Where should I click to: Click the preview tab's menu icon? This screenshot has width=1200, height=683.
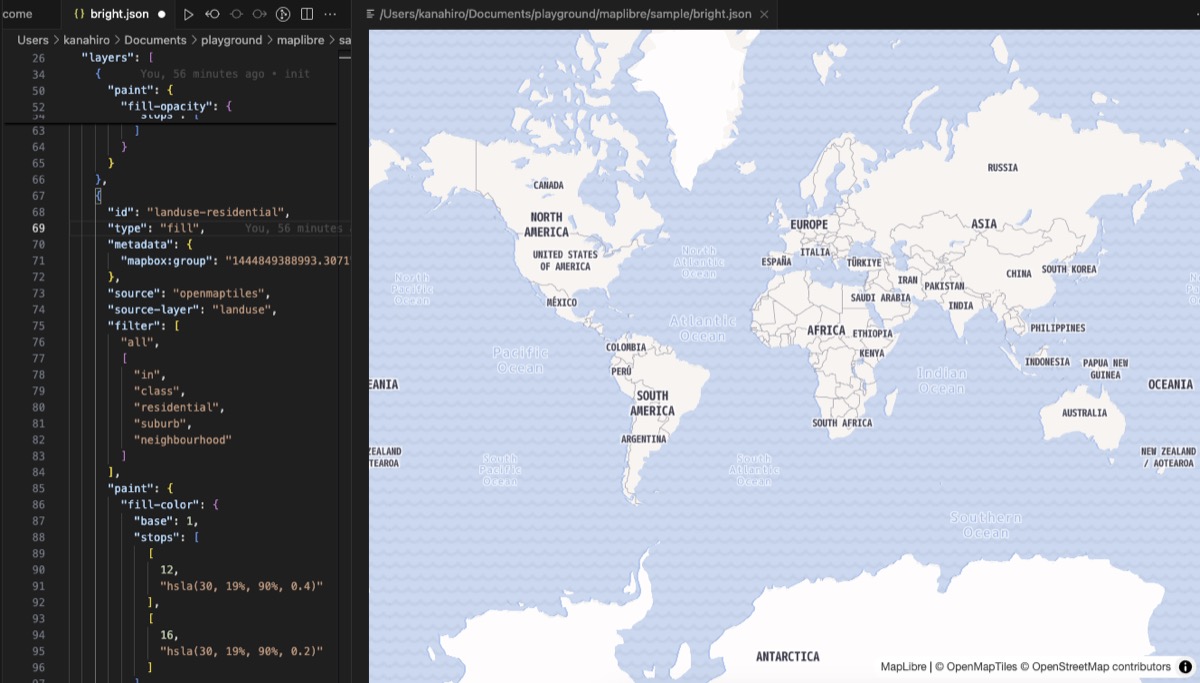371,14
